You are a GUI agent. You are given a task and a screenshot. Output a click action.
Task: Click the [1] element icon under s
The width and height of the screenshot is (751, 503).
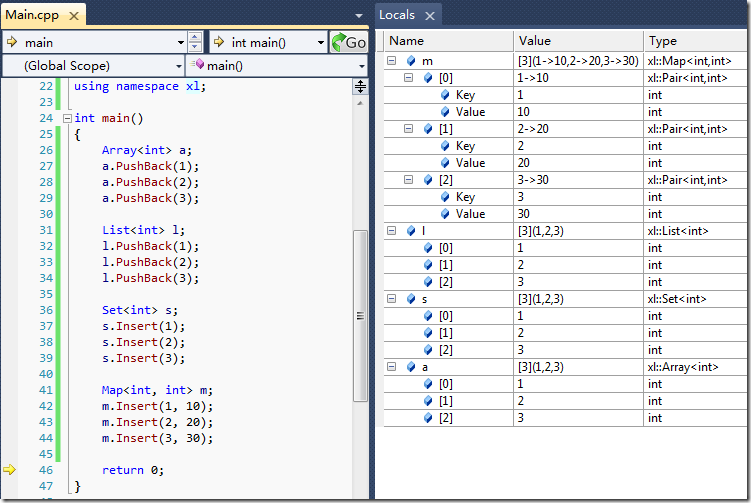coord(428,333)
